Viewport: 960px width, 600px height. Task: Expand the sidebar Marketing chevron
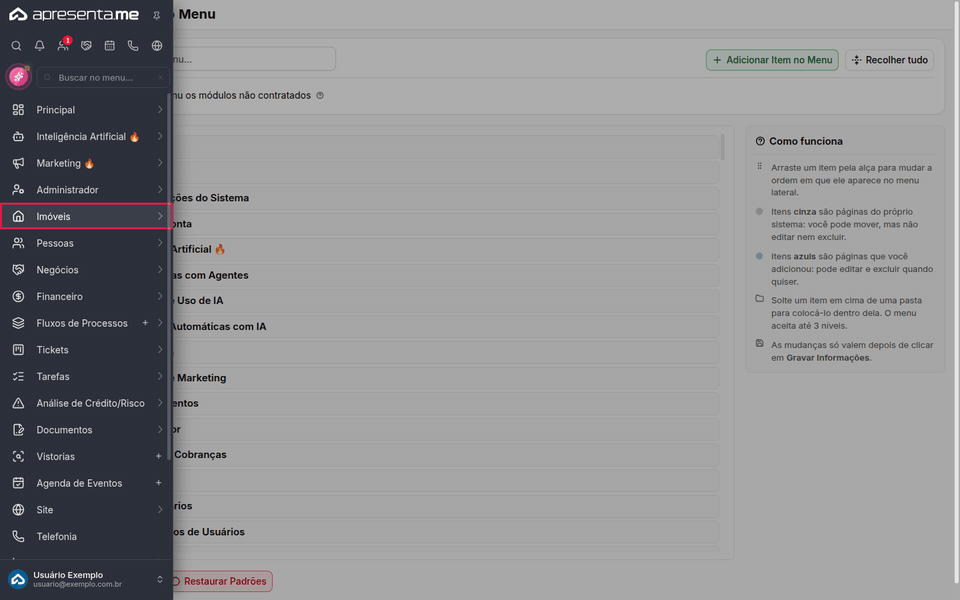160,163
